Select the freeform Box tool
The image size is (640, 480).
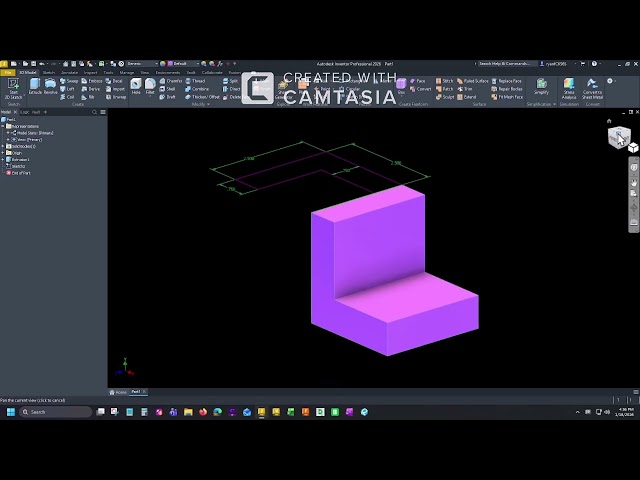pyautogui.click(x=401, y=87)
